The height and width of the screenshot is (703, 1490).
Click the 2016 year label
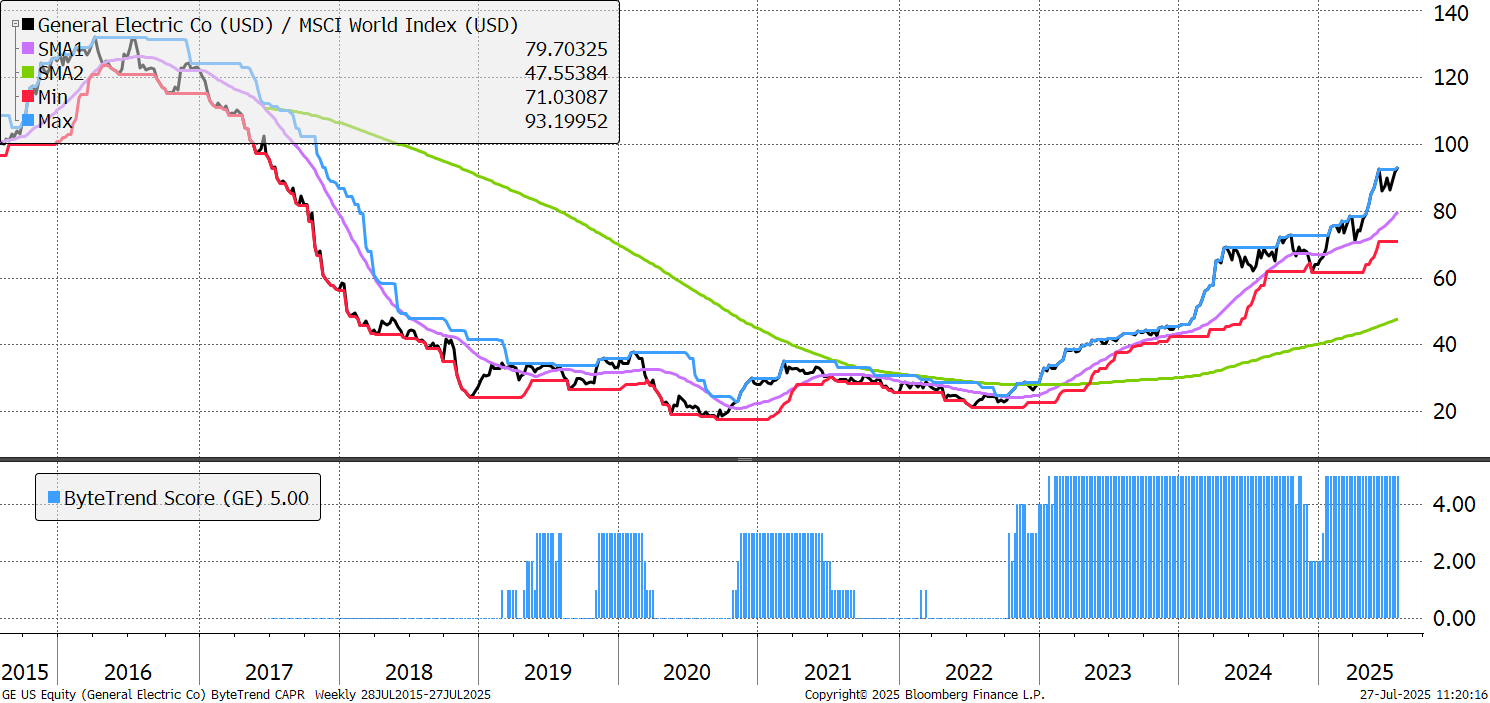click(x=128, y=671)
